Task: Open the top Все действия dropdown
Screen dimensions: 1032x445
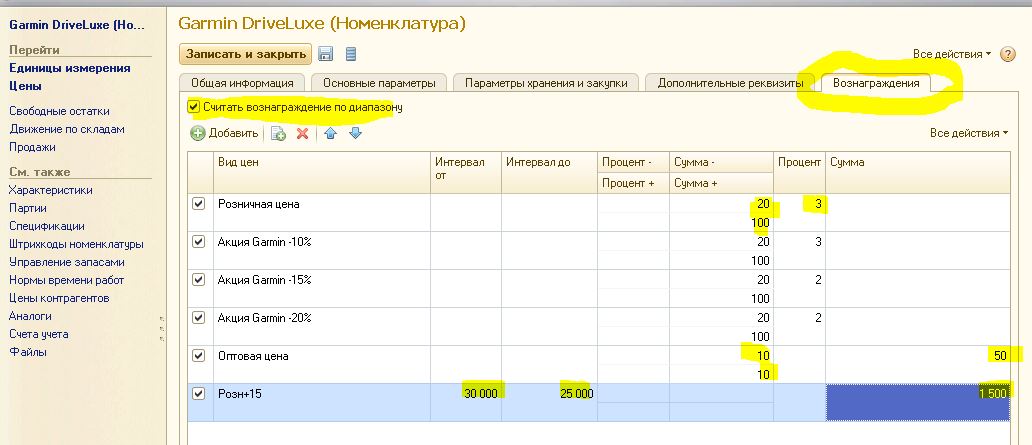Action: pyautogui.click(x=952, y=54)
